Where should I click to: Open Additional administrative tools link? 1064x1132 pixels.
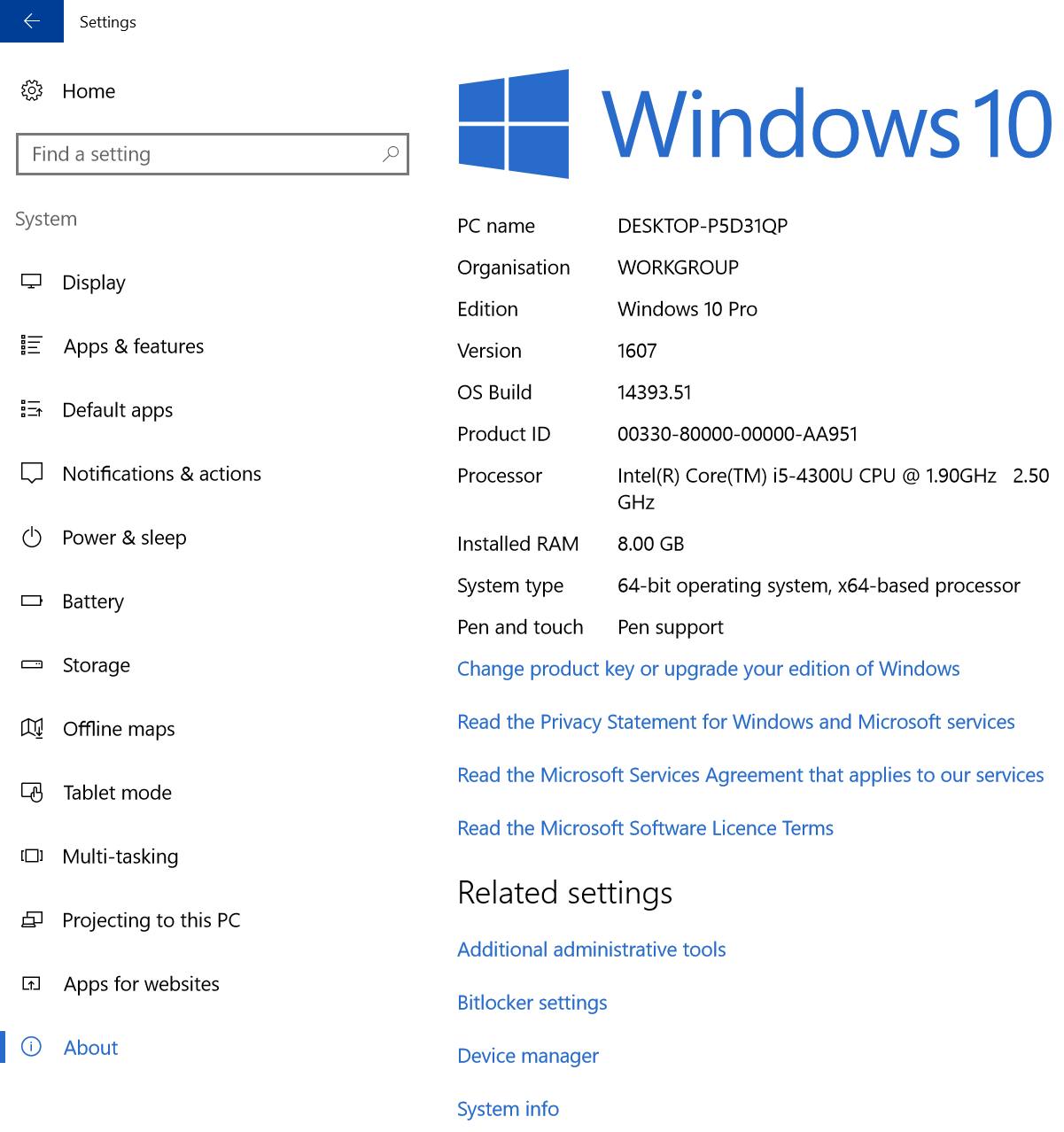[592, 950]
